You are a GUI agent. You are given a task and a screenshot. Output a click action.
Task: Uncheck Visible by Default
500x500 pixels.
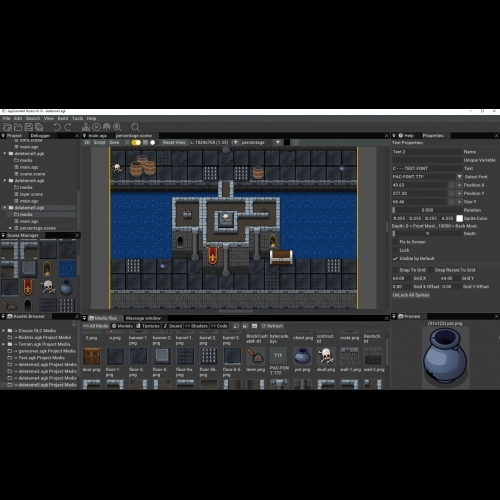(x=395, y=258)
